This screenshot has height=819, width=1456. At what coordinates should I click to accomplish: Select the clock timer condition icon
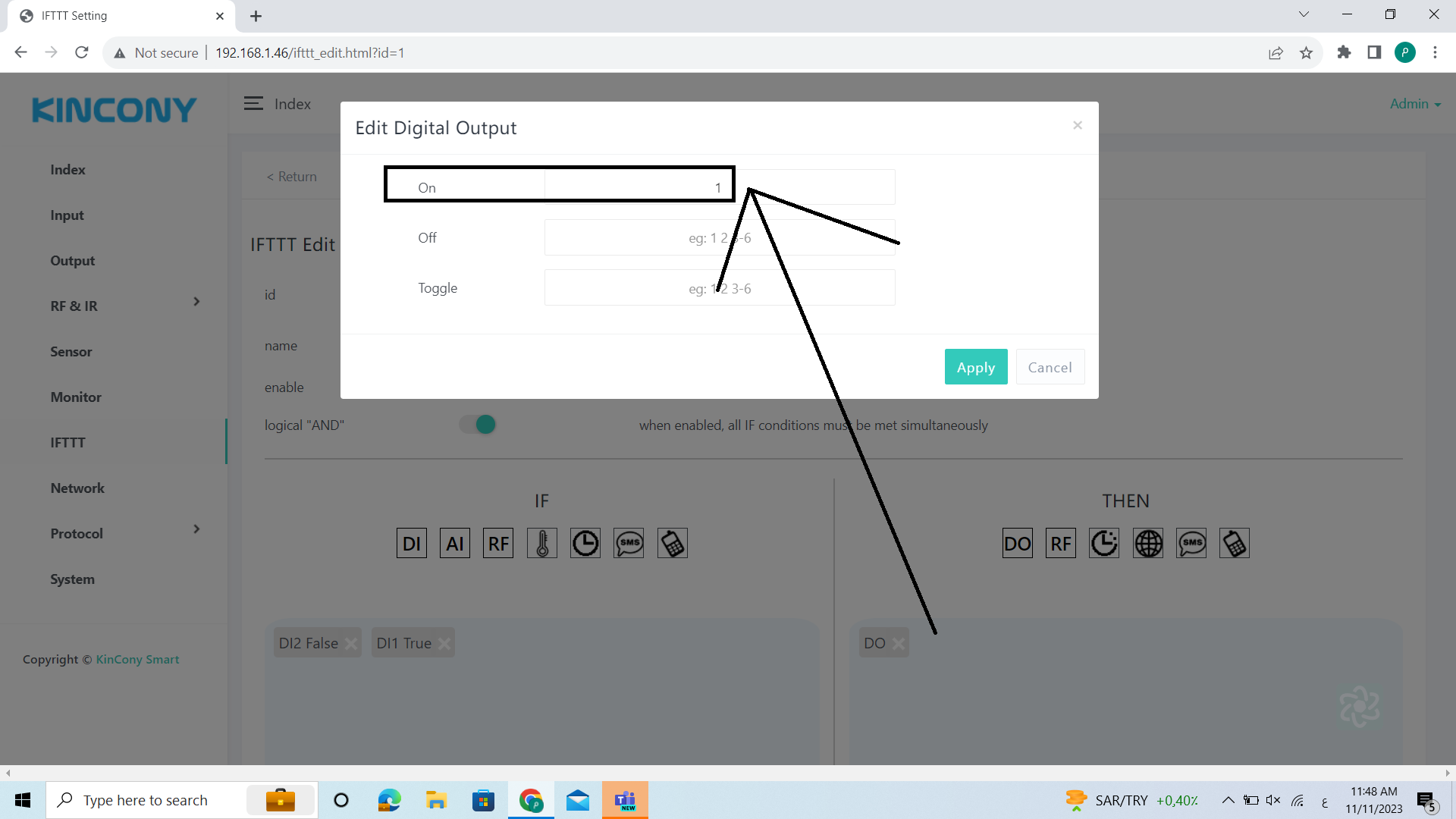585,543
